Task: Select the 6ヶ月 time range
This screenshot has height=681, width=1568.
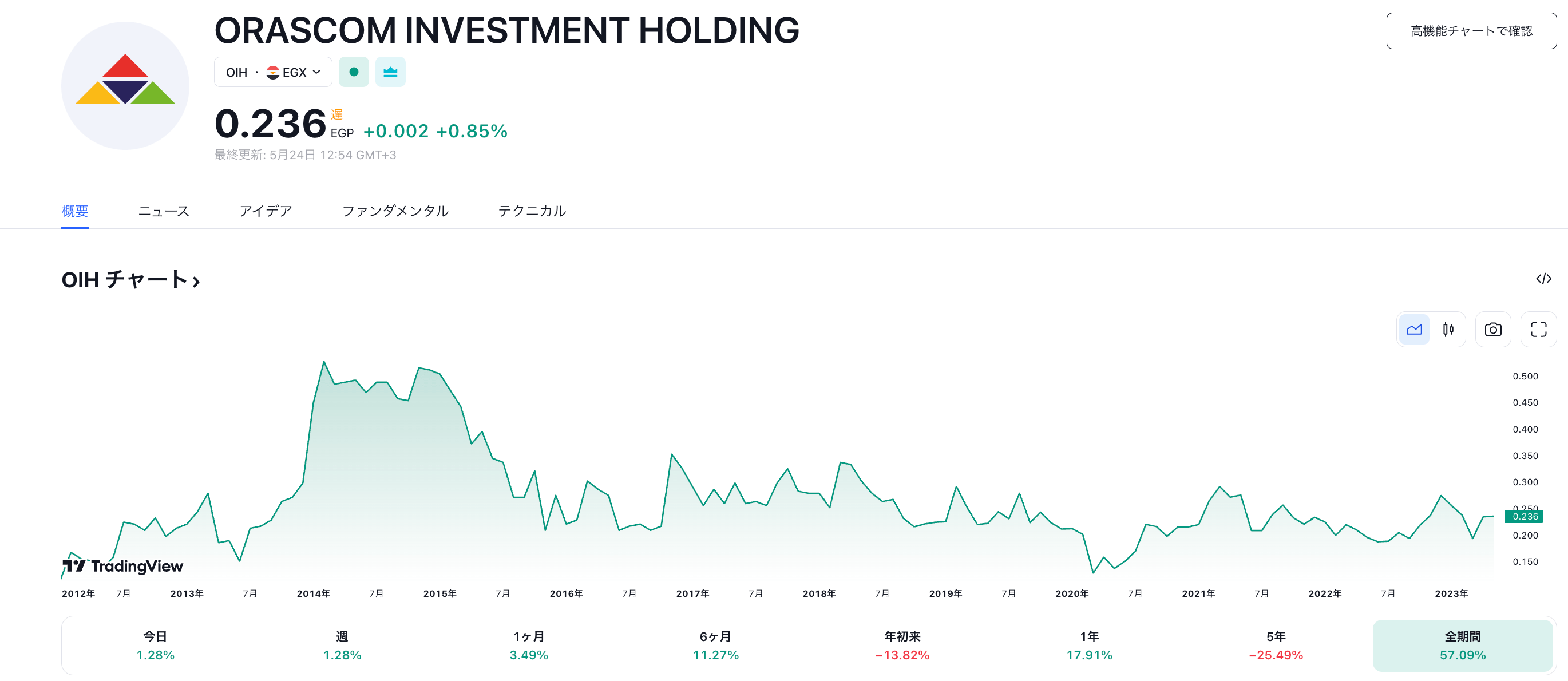Action: (x=716, y=645)
